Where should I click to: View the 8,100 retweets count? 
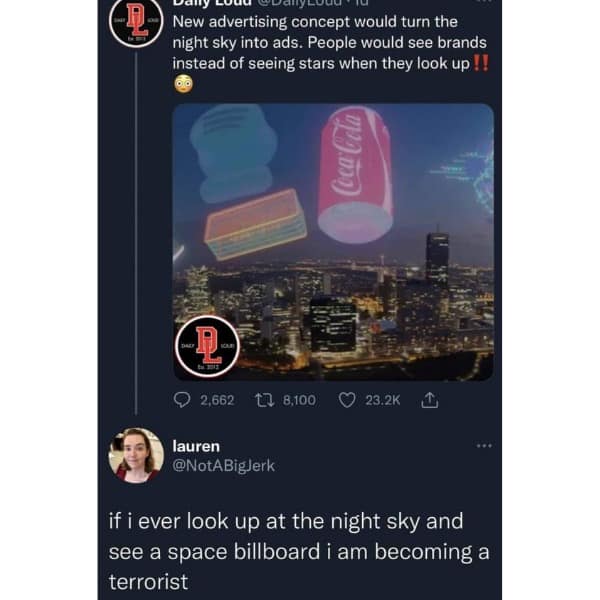pyautogui.click(x=299, y=400)
